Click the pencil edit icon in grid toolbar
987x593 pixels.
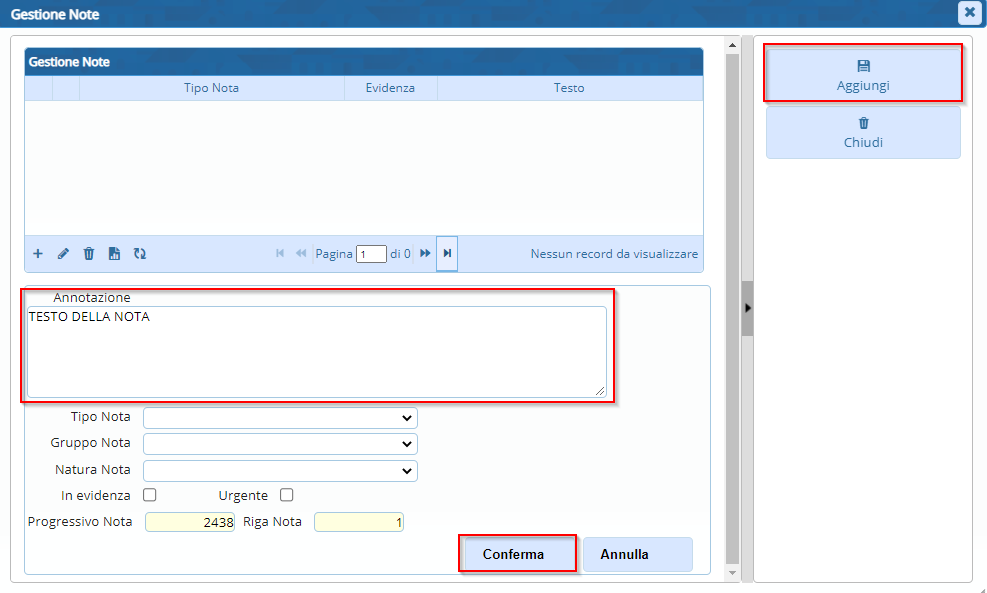tap(63, 254)
